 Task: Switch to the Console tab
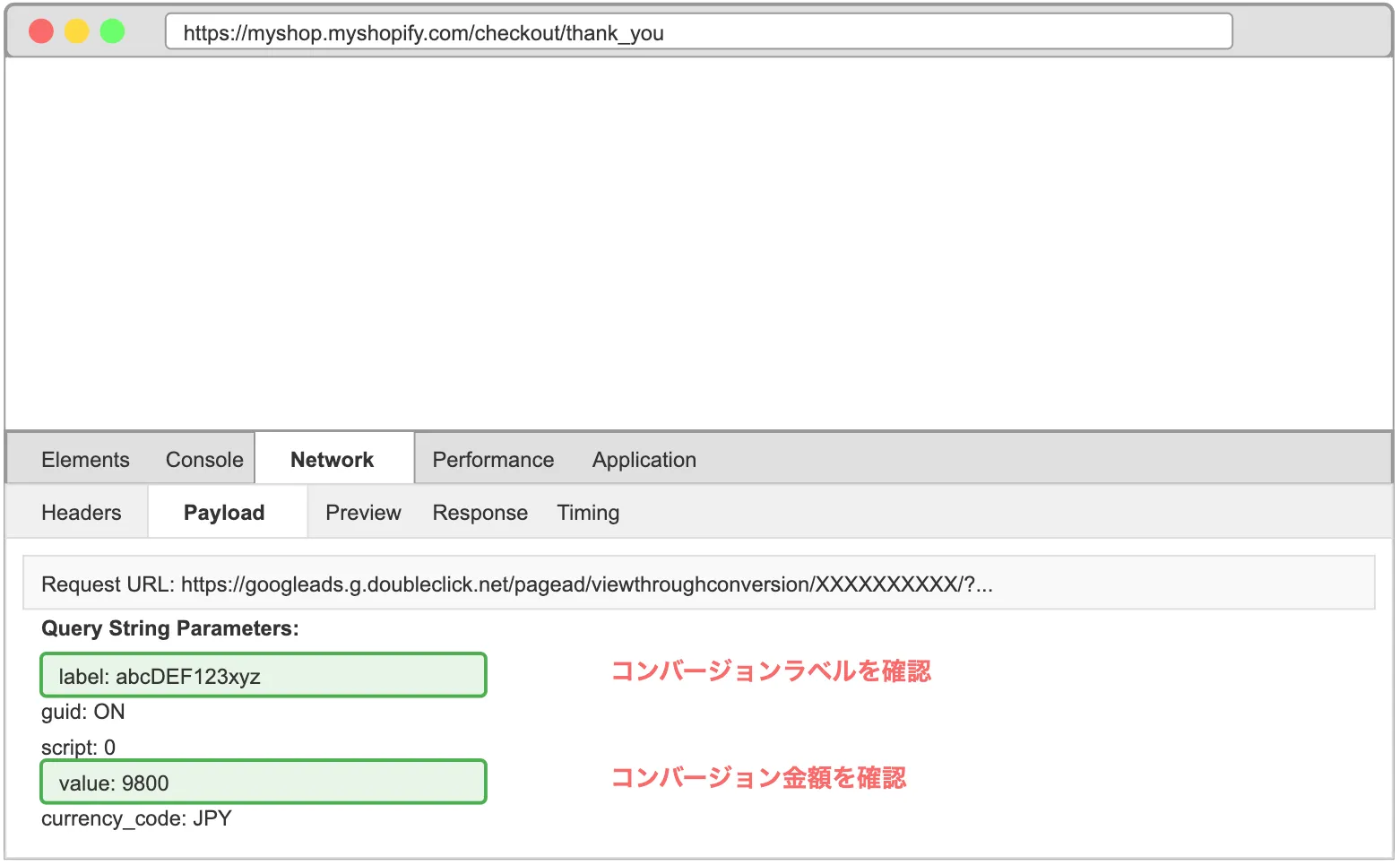[x=204, y=460]
